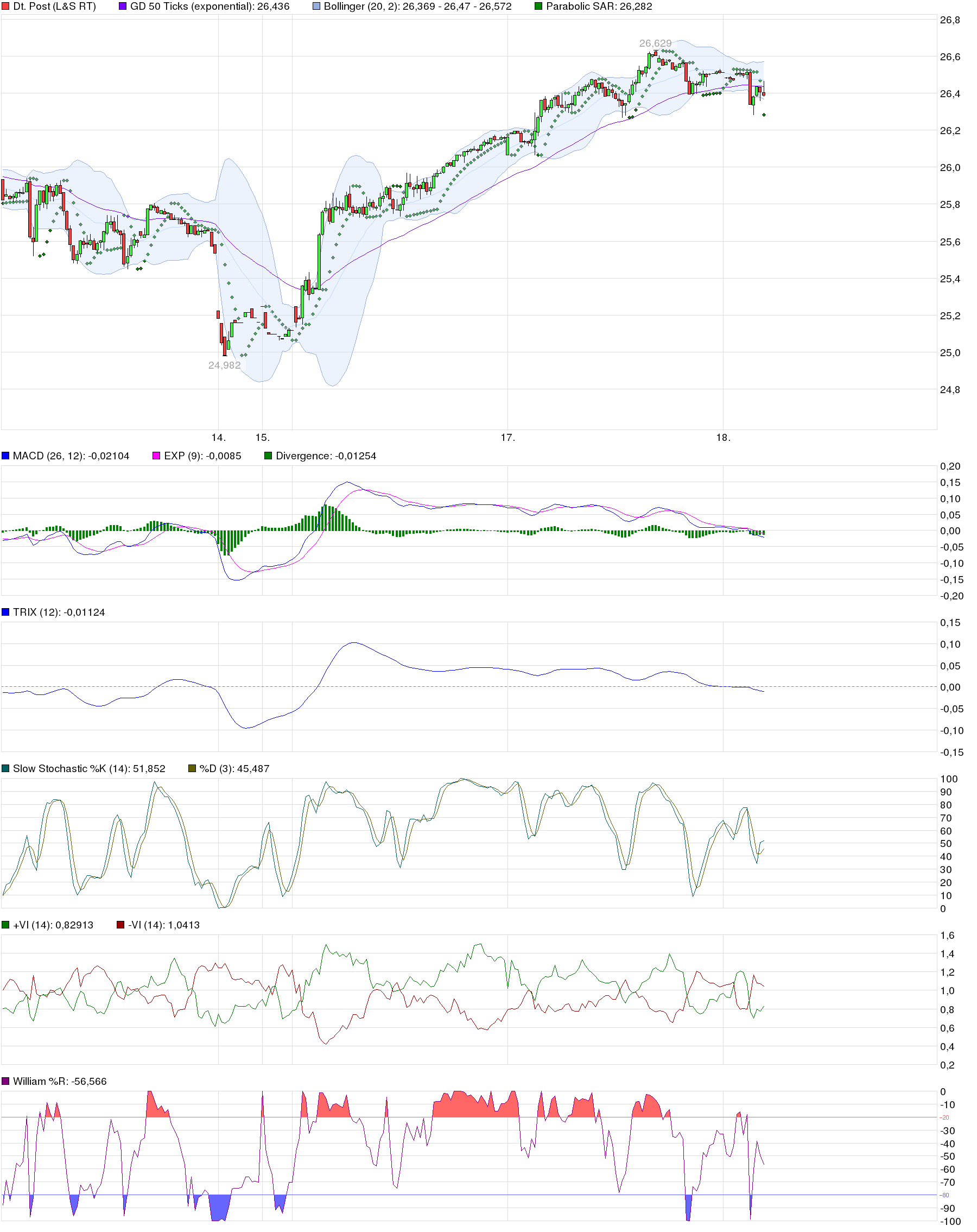
Task: Click the 50 Stochastic axis label
Action: click(x=946, y=844)
